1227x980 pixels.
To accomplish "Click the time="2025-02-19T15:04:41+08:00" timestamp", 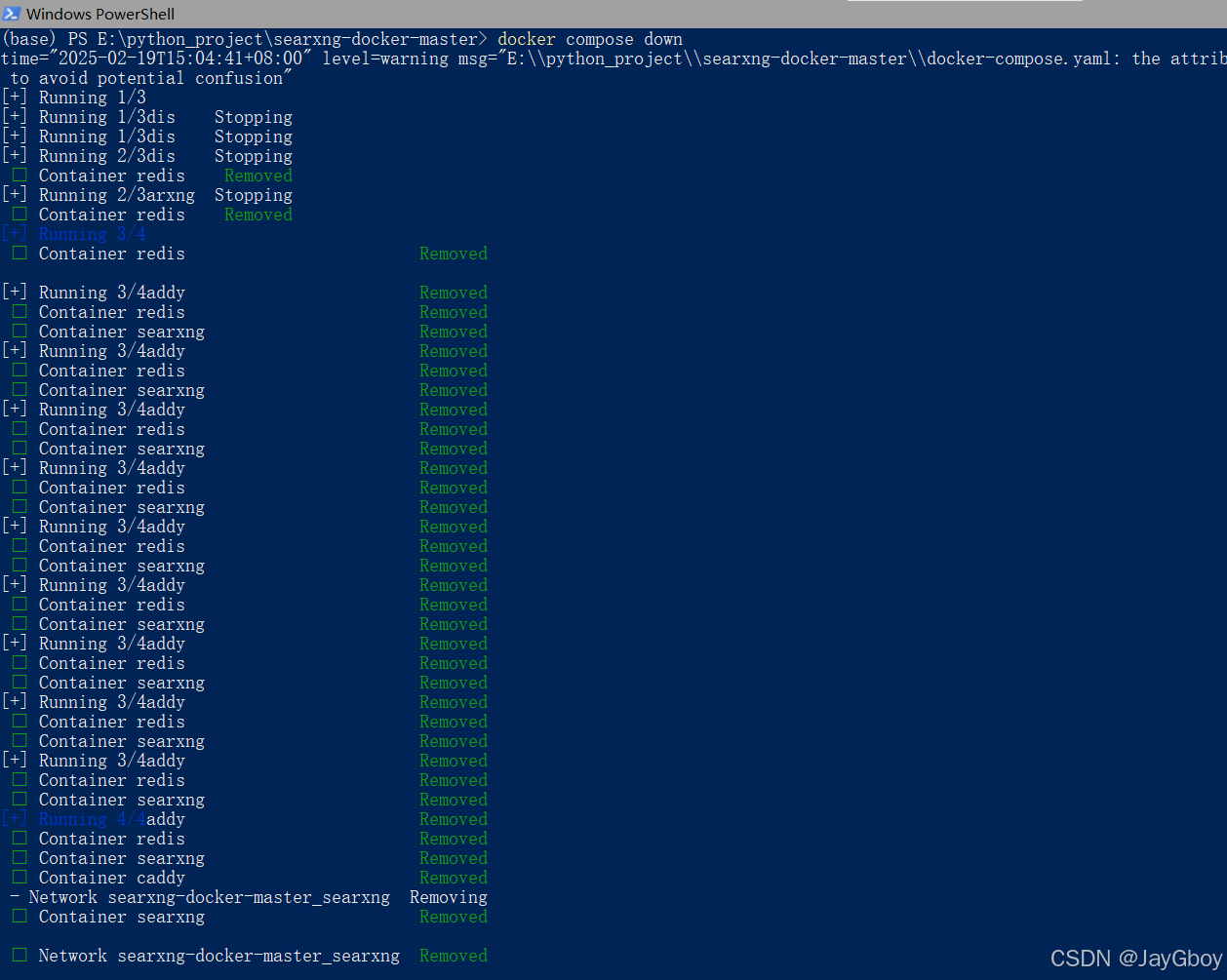I will [x=157, y=59].
